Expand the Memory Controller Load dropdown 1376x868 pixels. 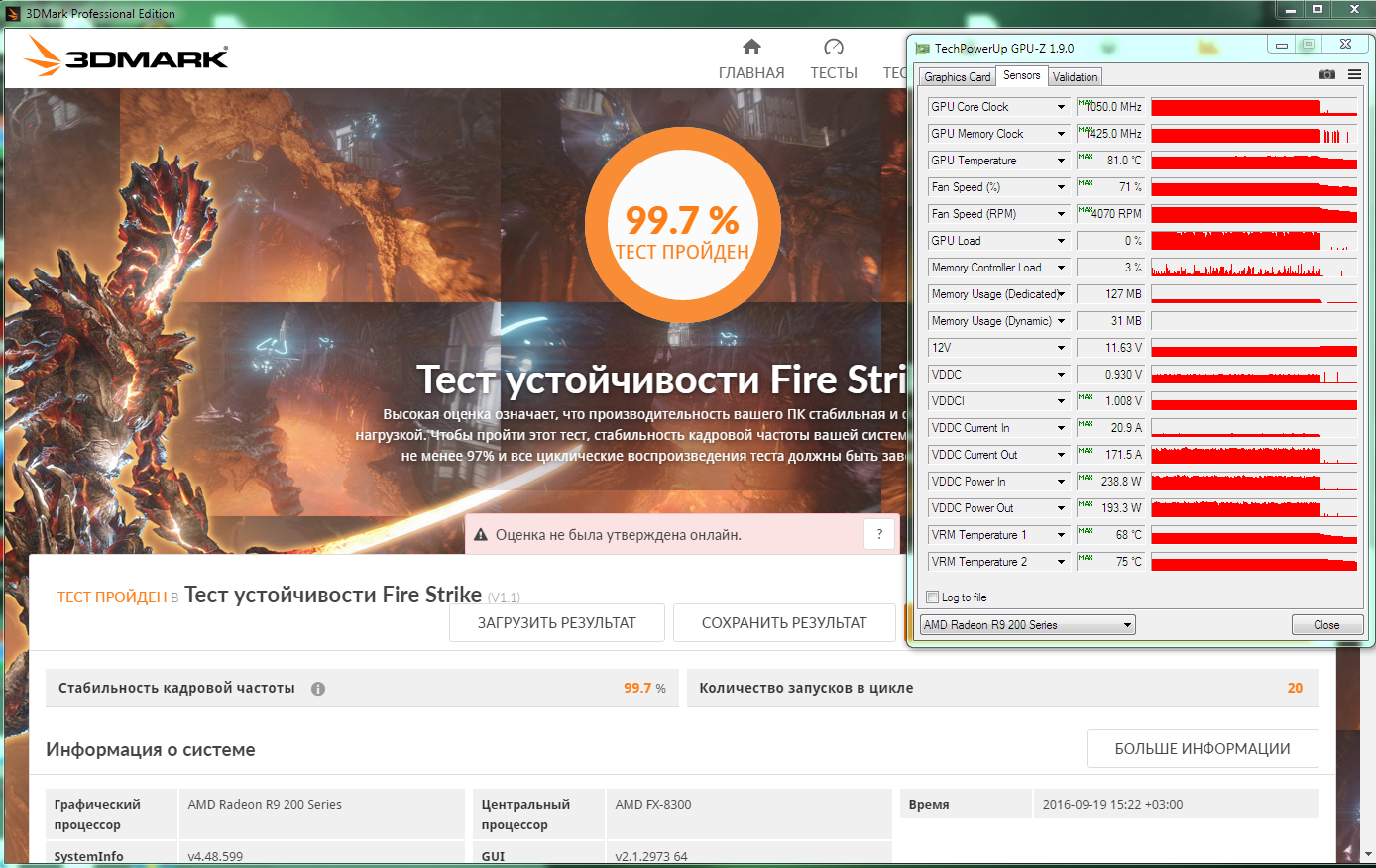[x=1061, y=268]
